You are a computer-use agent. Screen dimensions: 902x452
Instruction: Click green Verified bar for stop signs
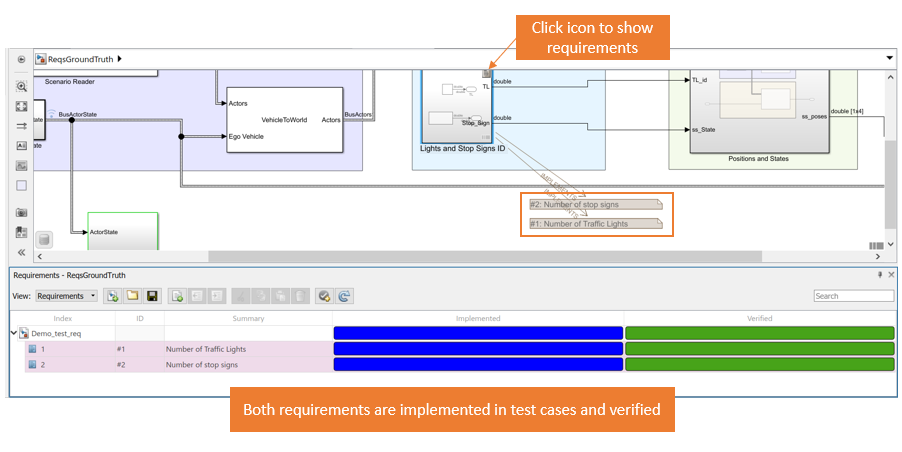pyautogui.click(x=759, y=365)
